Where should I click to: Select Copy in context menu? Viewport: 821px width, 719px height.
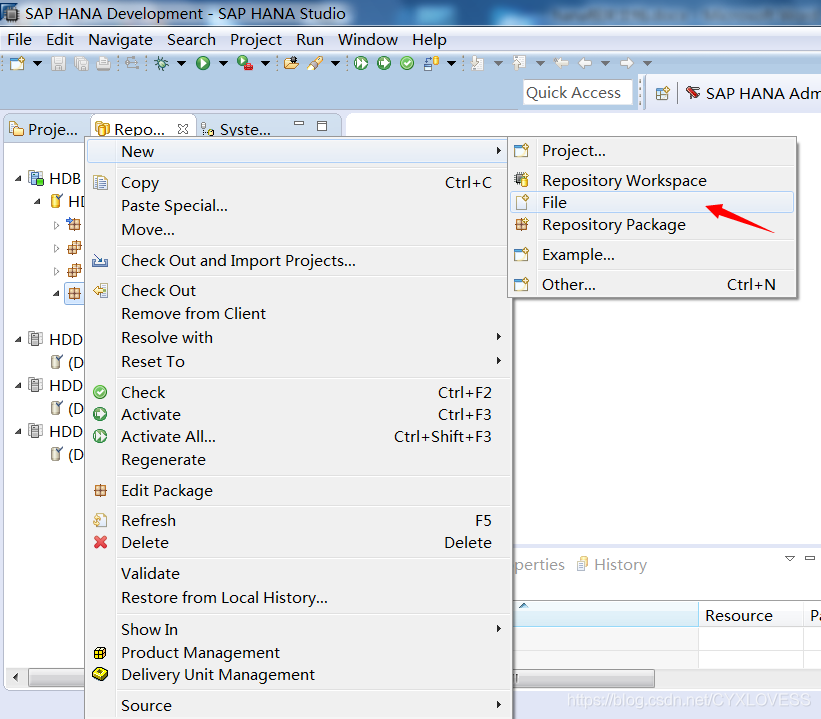coord(298,183)
